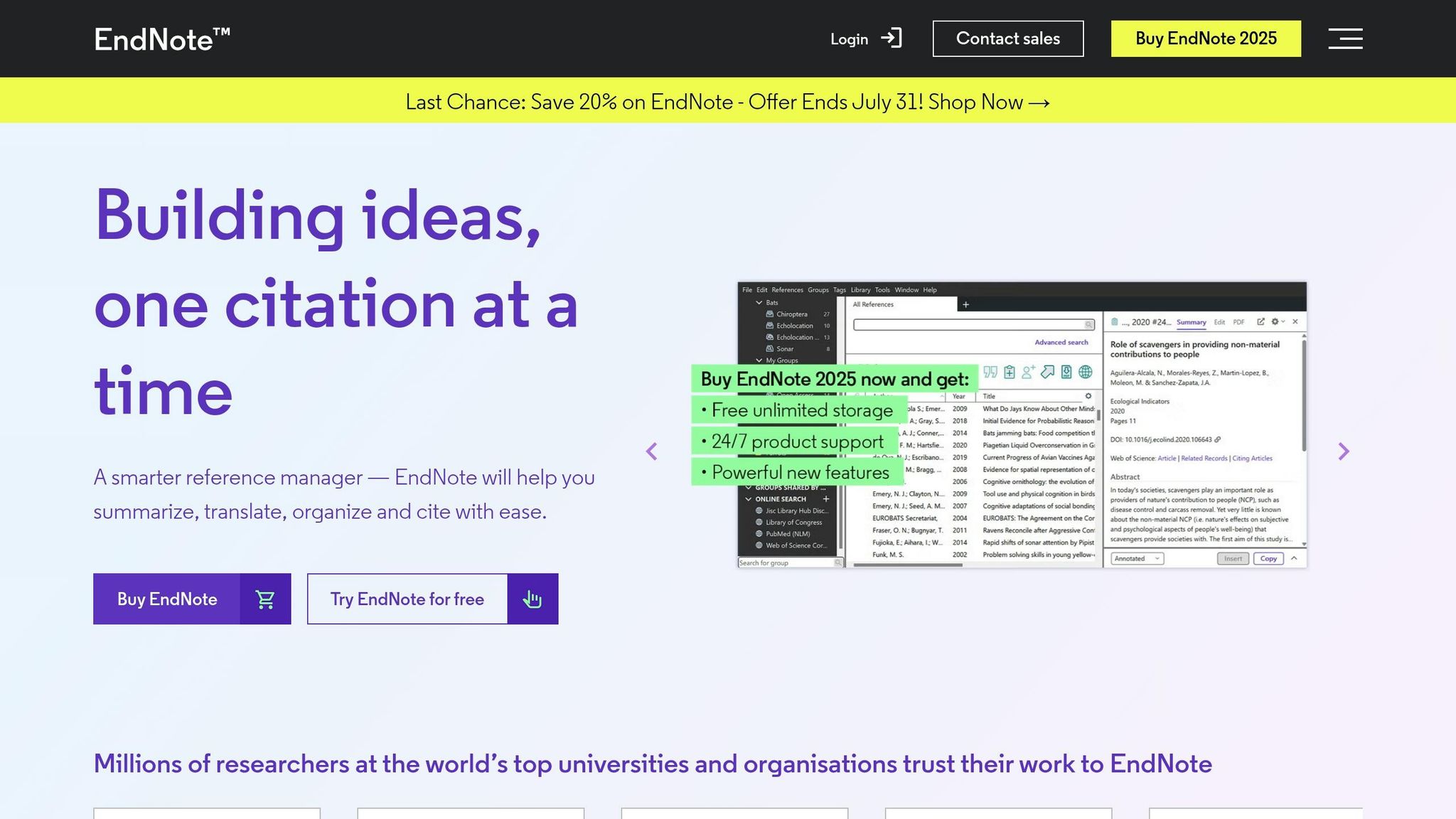
Task: Select the All References tab
Action: [x=901, y=304]
